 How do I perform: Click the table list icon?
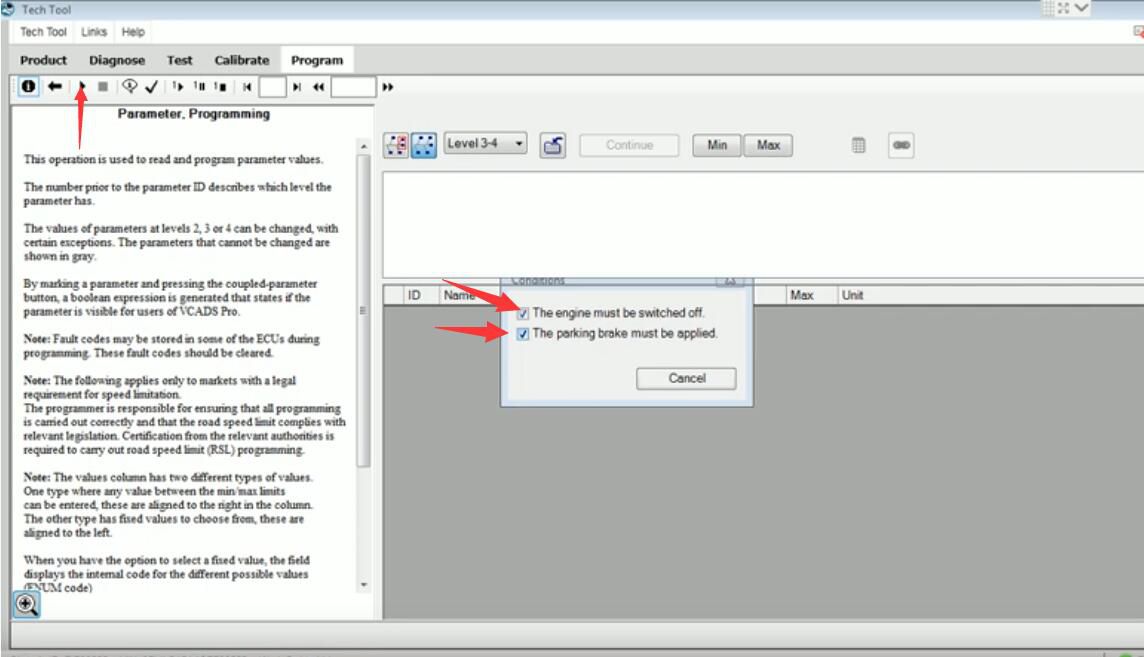(859, 145)
